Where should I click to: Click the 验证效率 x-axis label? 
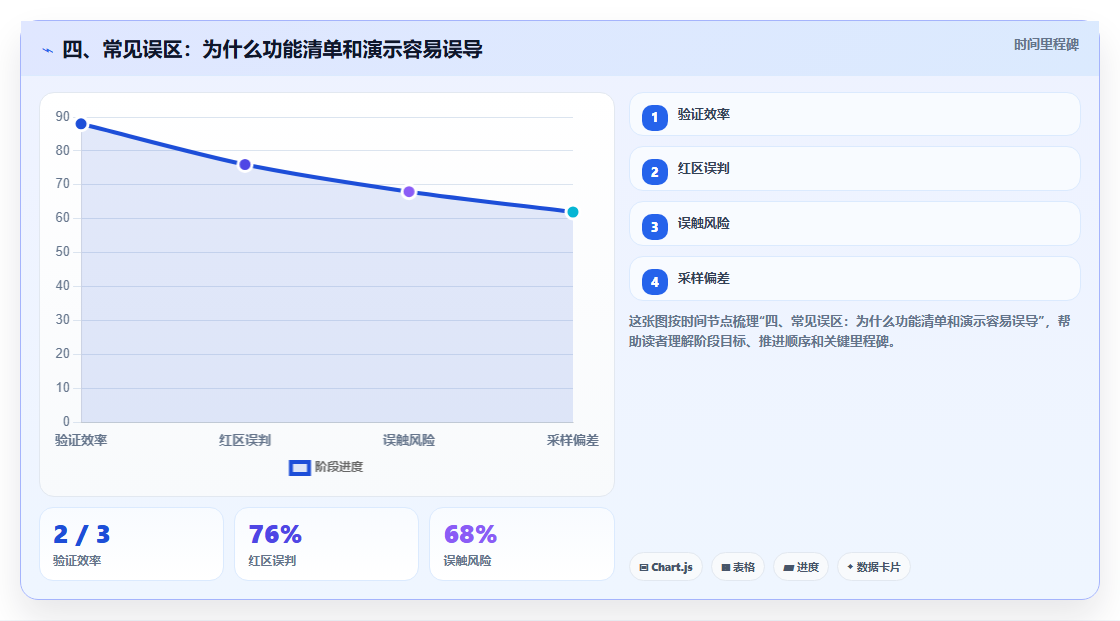pos(81,440)
